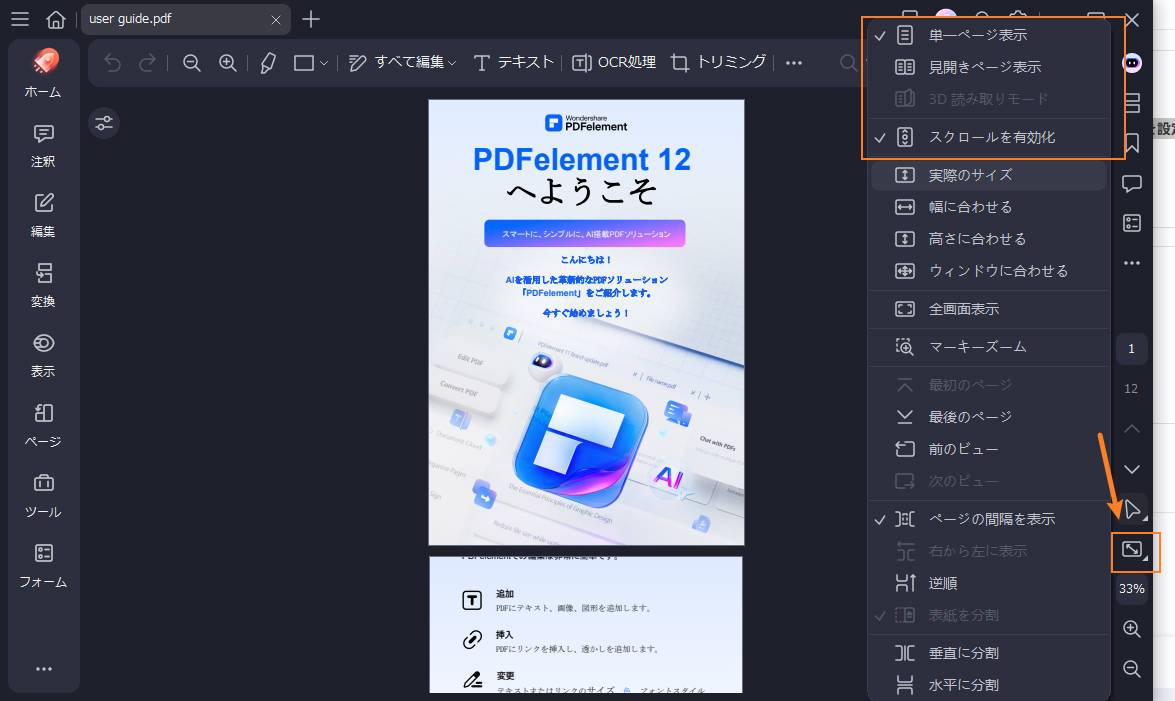Start OCR処理 on the document
This screenshot has width=1175, height=701.
pyautogui.click(x=614, y=62)
